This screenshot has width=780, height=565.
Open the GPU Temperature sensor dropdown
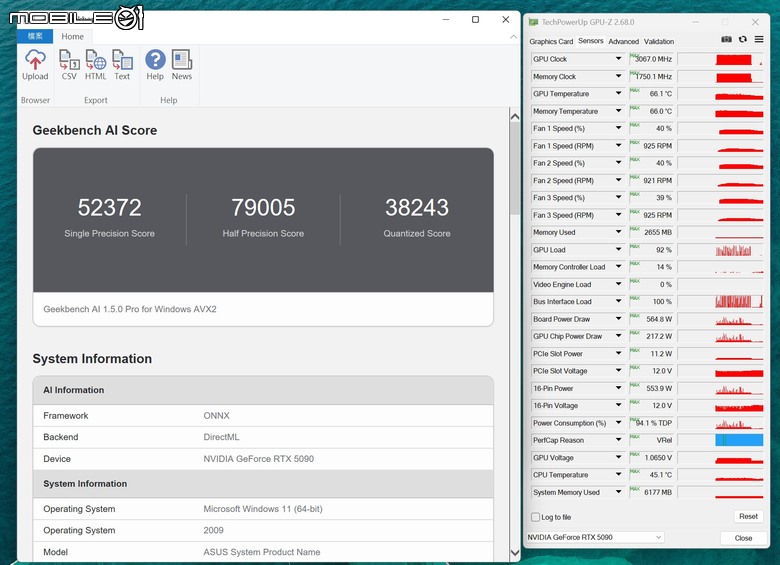click(618, 94)
